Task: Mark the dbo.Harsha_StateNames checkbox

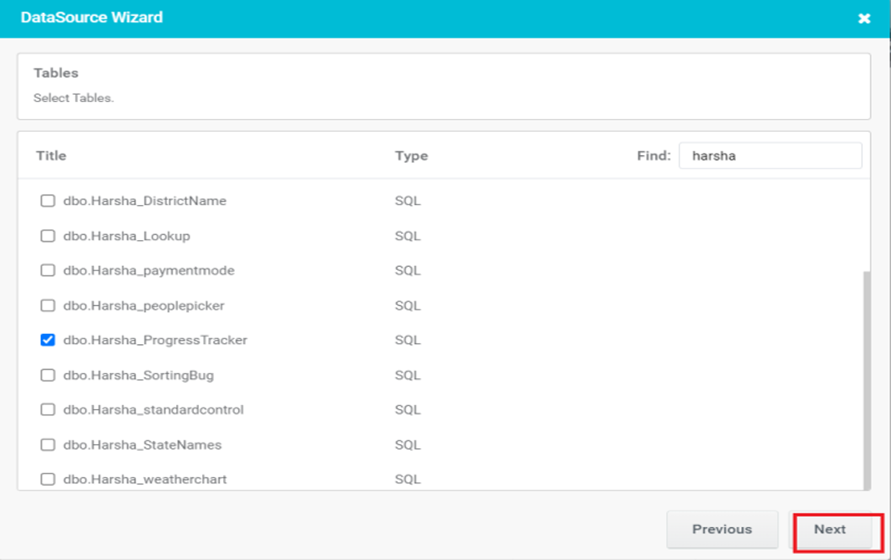Action: [47, 445]
